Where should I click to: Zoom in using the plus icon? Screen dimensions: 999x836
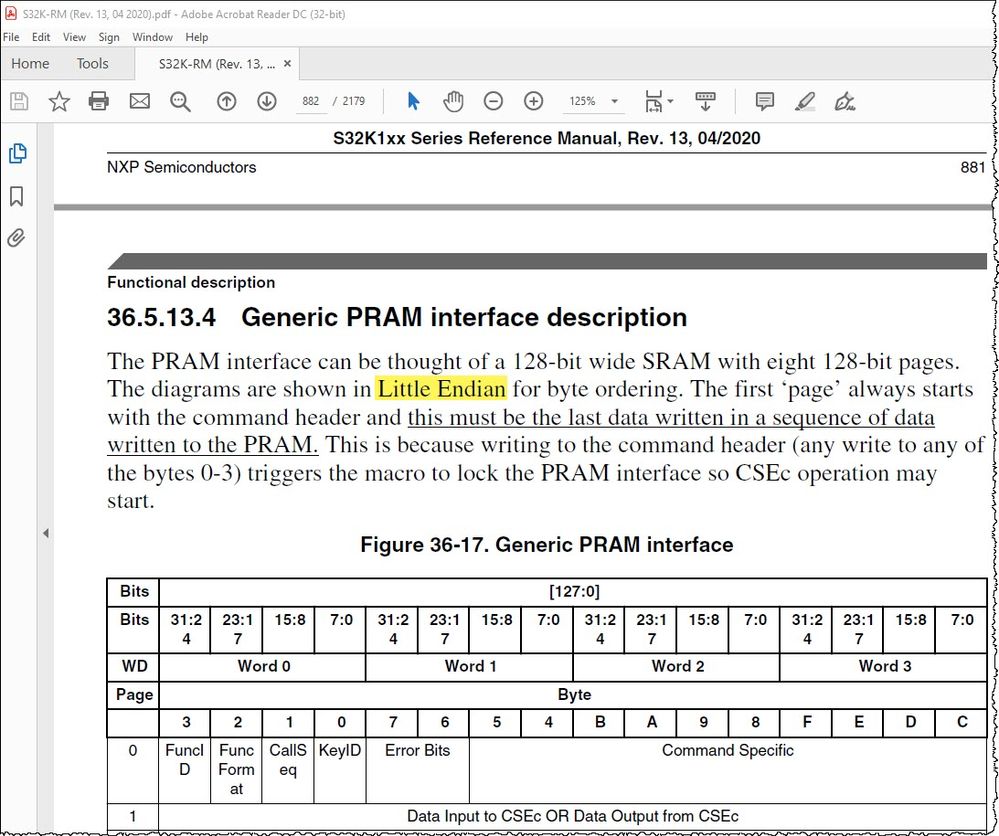533,101
